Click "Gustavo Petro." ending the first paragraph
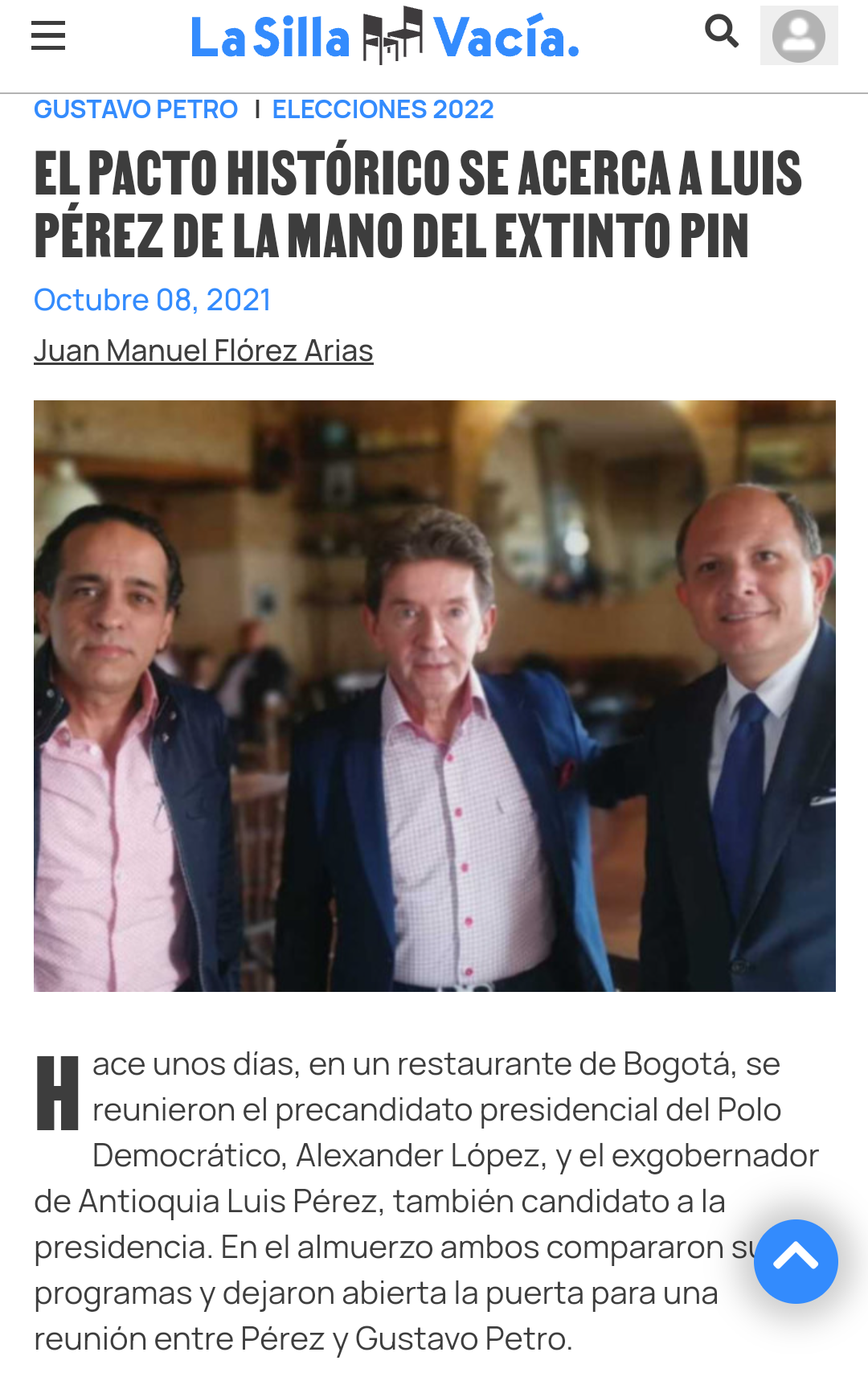Screen dimensions: 868x1385 tap(464, 1339)
